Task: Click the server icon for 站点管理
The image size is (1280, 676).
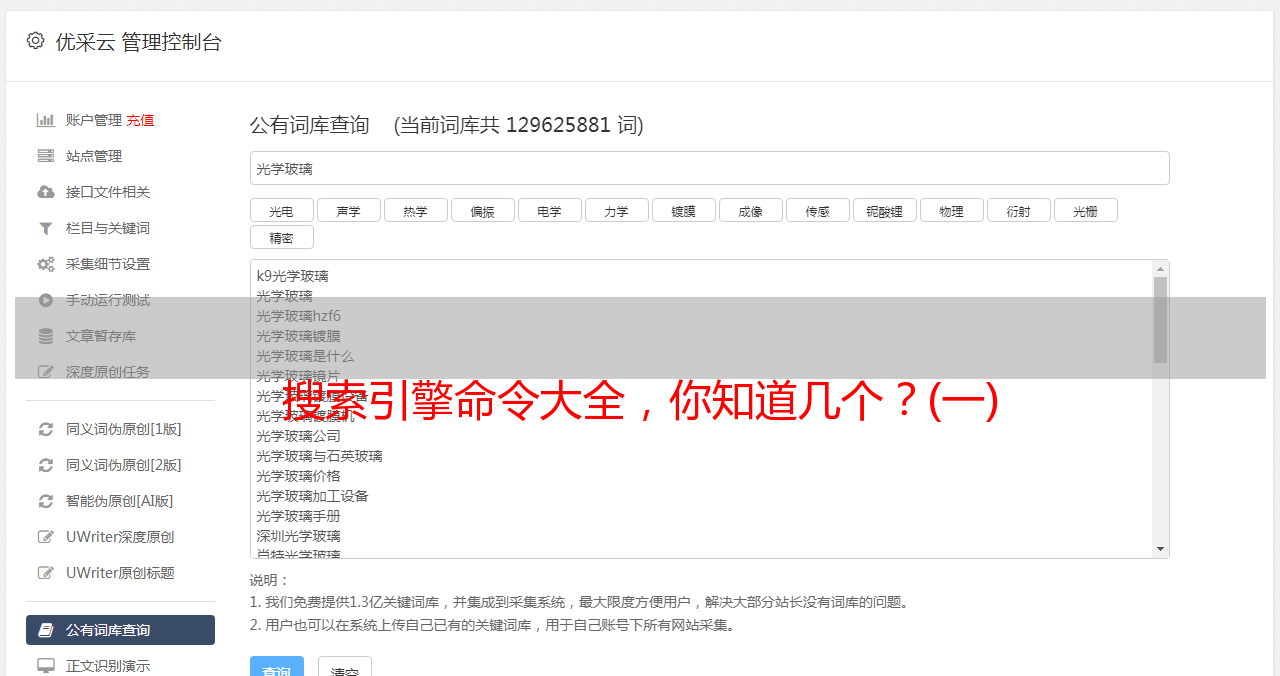Action: coord(46,156)
